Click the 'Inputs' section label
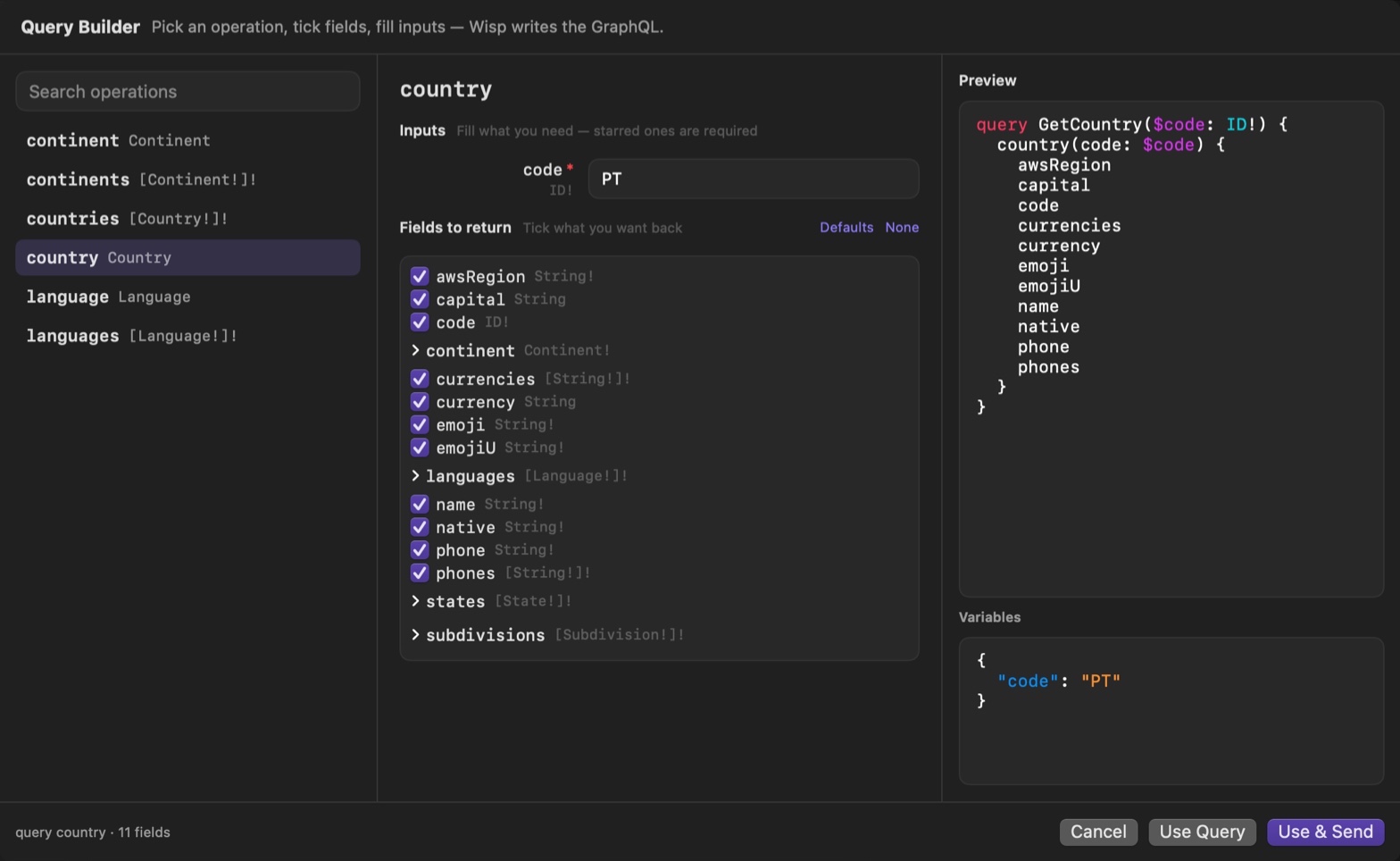Viewport: 1400px width, 861px height. click(x=422, y=130)
